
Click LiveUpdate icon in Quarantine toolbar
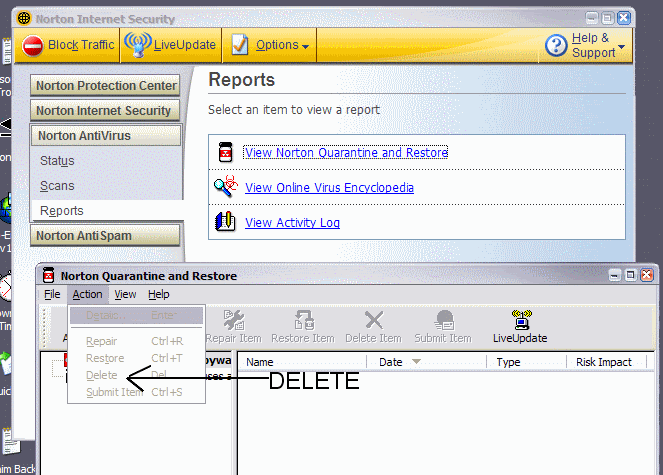point(521,320)
